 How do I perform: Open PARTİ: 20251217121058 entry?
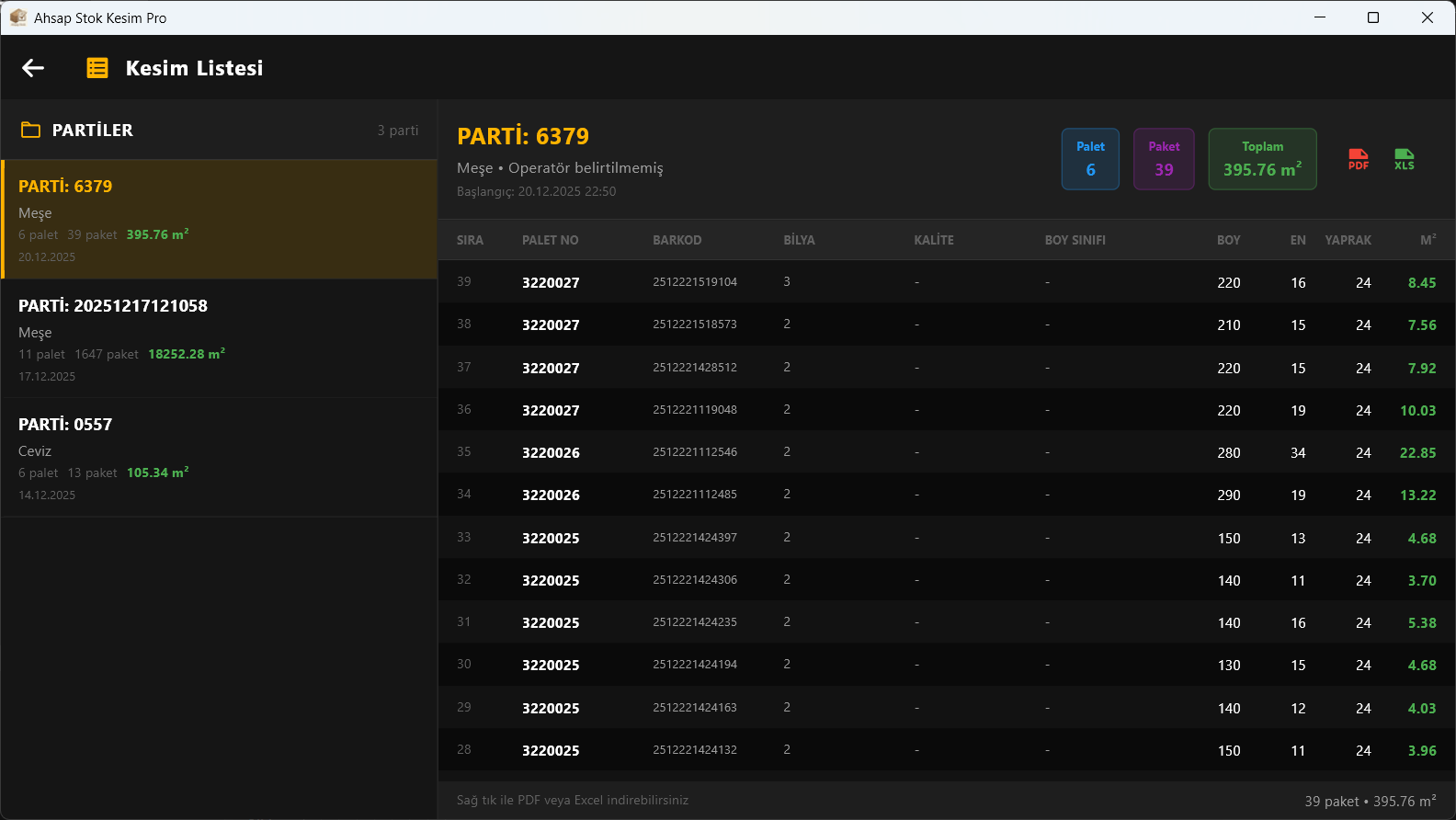[220, 338]
